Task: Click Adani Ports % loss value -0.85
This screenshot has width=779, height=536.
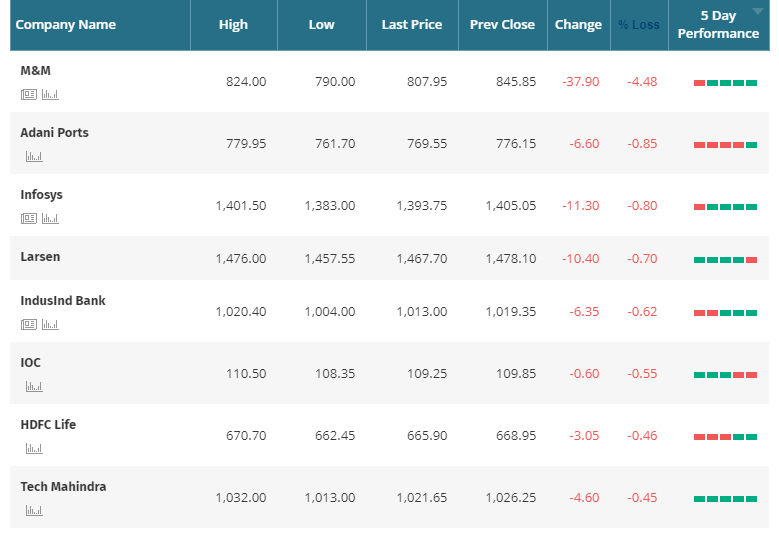Action: pos(642,144)
